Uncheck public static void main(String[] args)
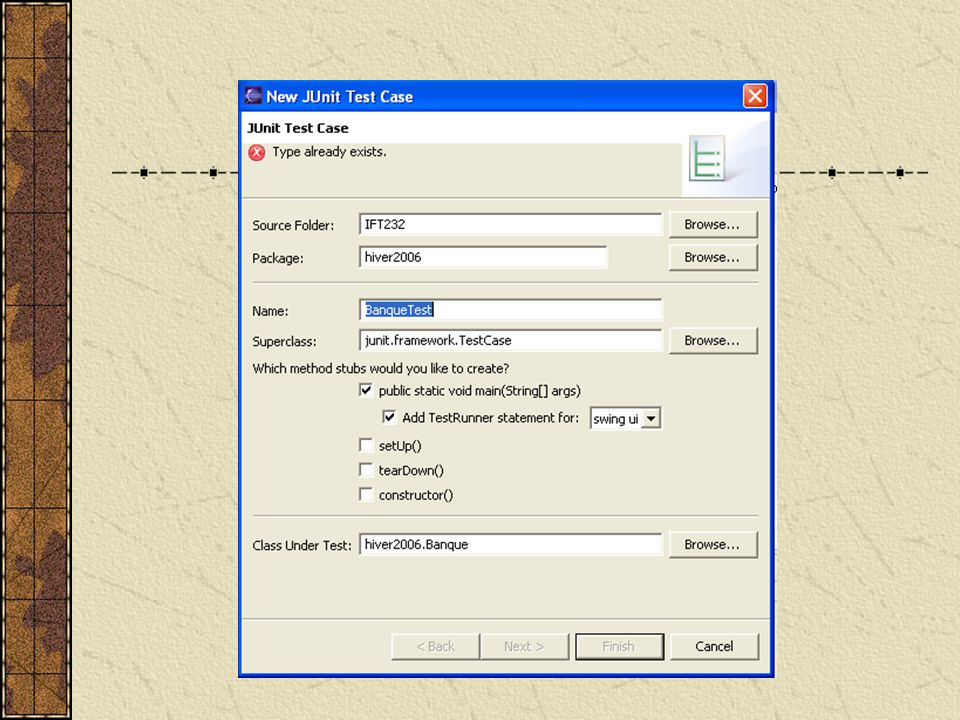 click(366, 391)
